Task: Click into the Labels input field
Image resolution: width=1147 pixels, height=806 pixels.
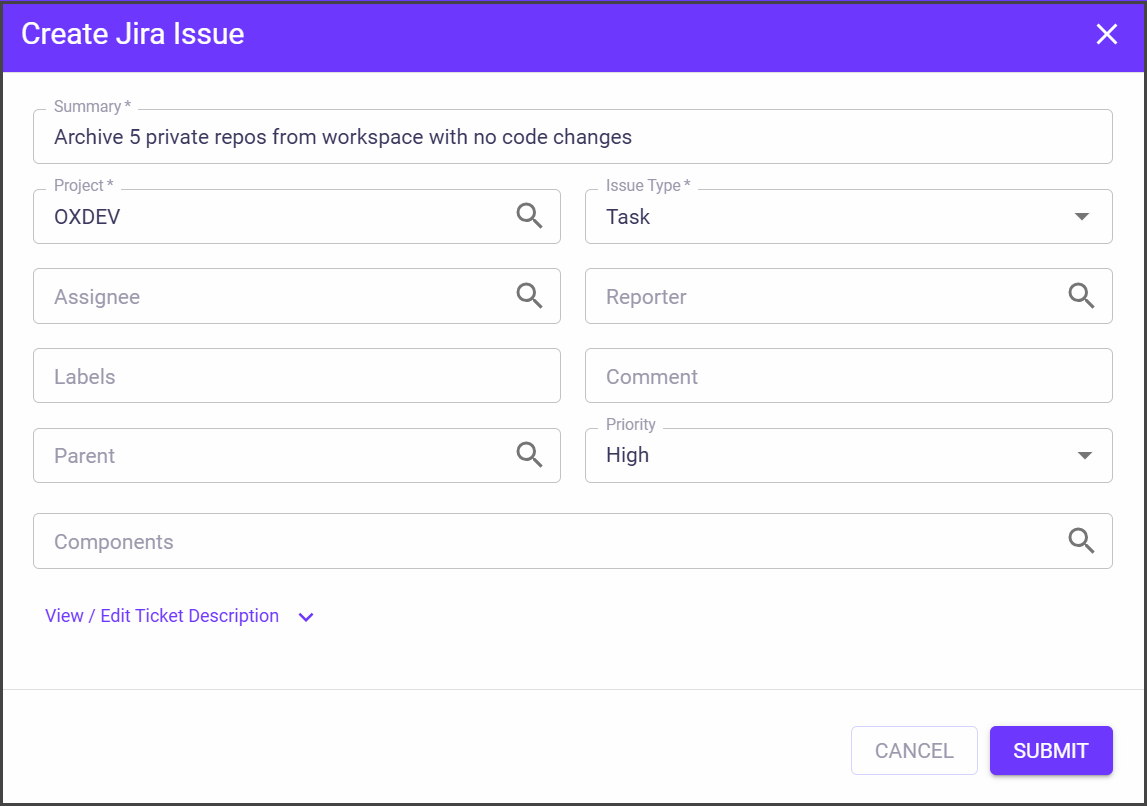Action: [x=296, y=376]
